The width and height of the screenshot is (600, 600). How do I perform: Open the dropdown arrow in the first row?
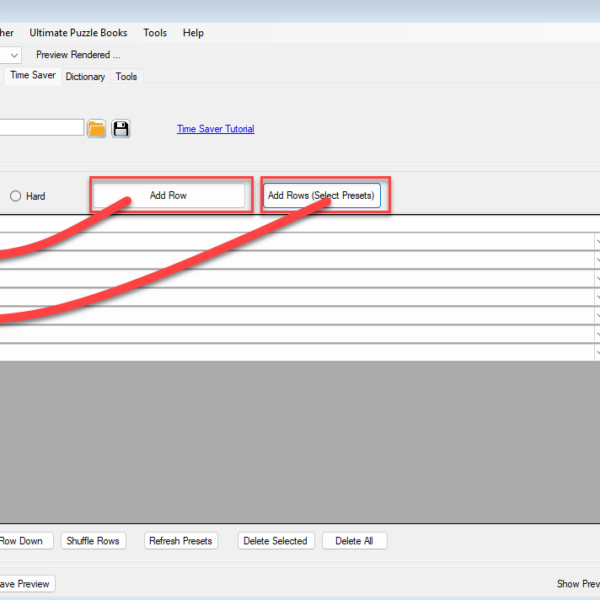coord(597,241)
